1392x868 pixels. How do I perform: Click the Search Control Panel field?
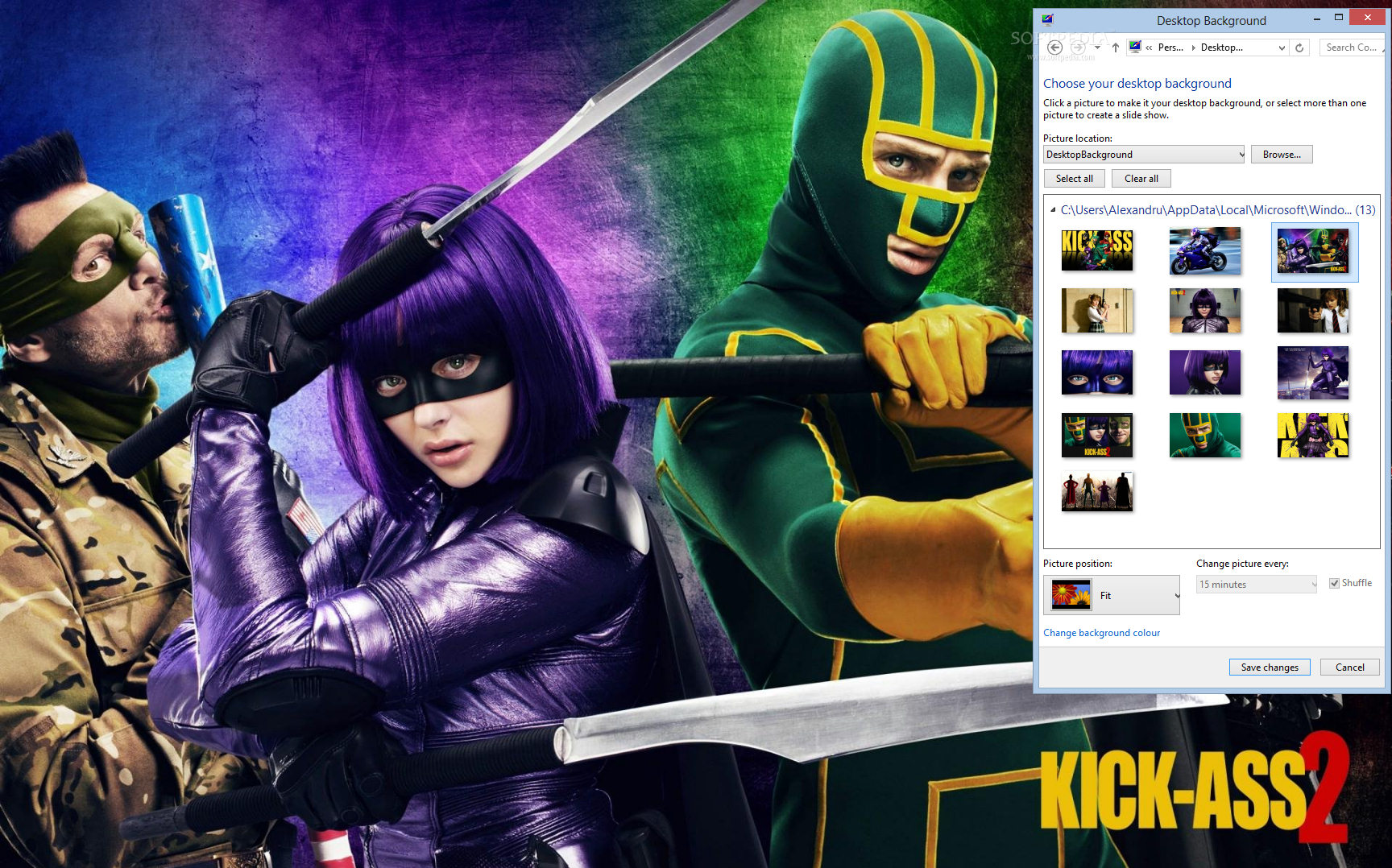(x=1352, y=48)
